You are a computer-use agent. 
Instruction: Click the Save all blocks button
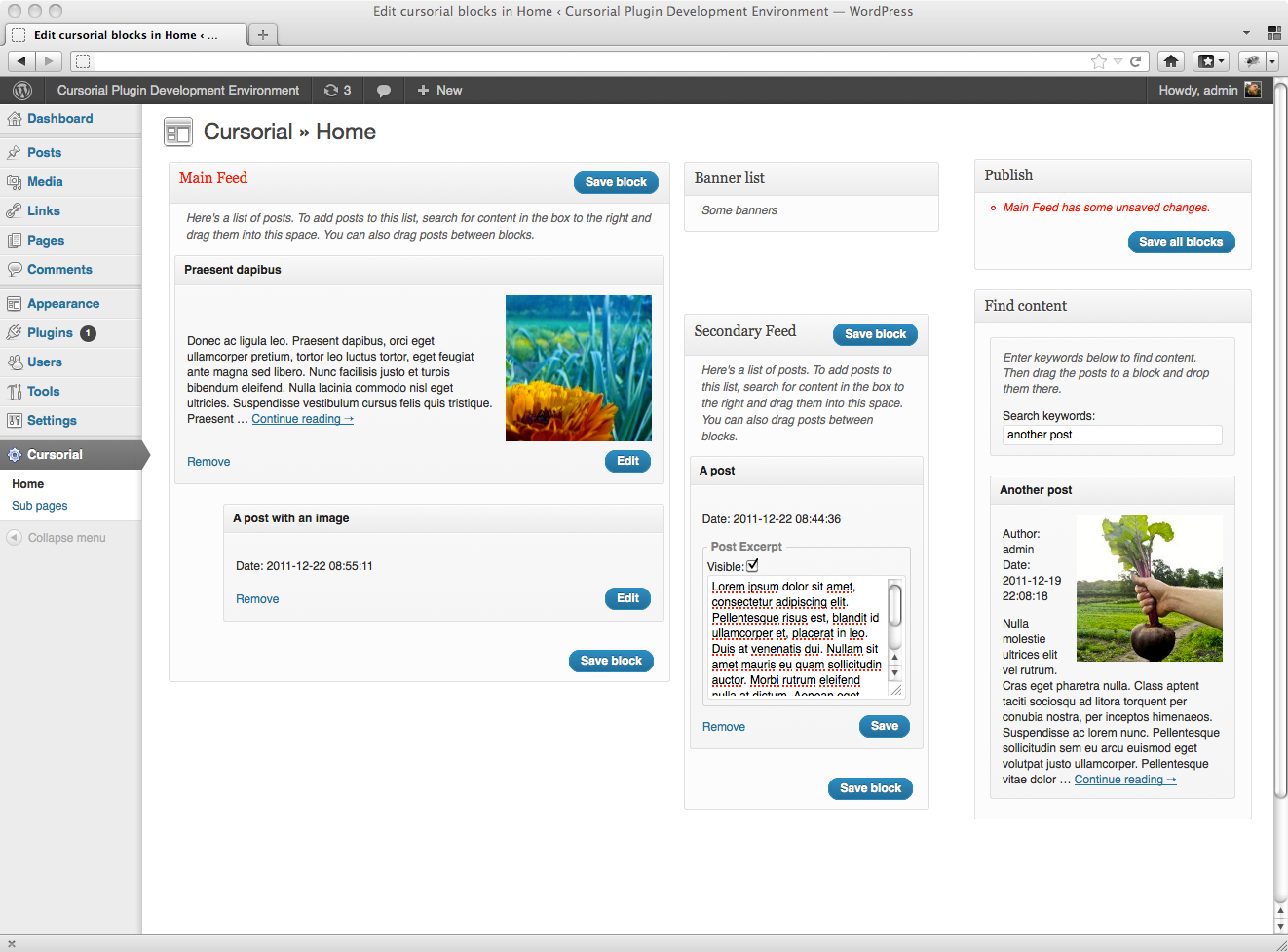tap(1181, 242)
